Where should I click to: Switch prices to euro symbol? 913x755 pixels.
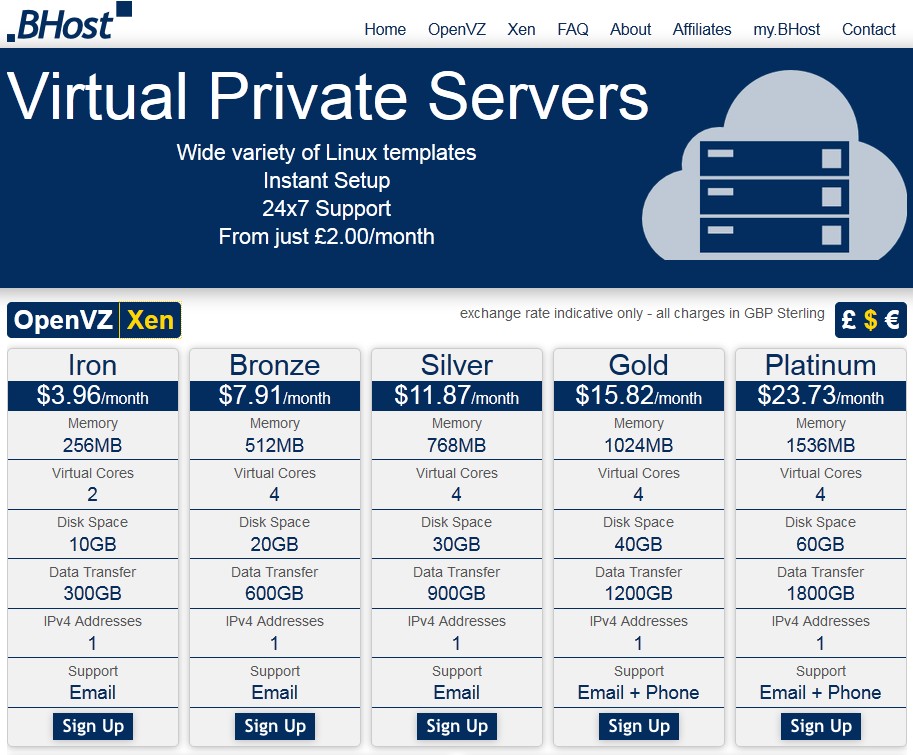(892, 320)
